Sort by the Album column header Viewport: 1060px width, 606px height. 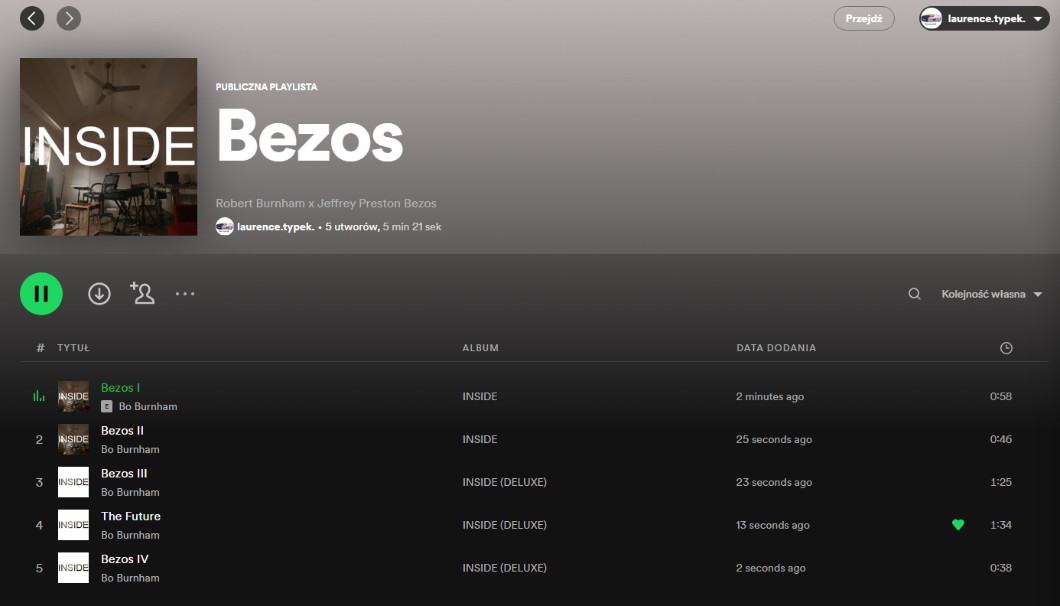pos(480,348)
